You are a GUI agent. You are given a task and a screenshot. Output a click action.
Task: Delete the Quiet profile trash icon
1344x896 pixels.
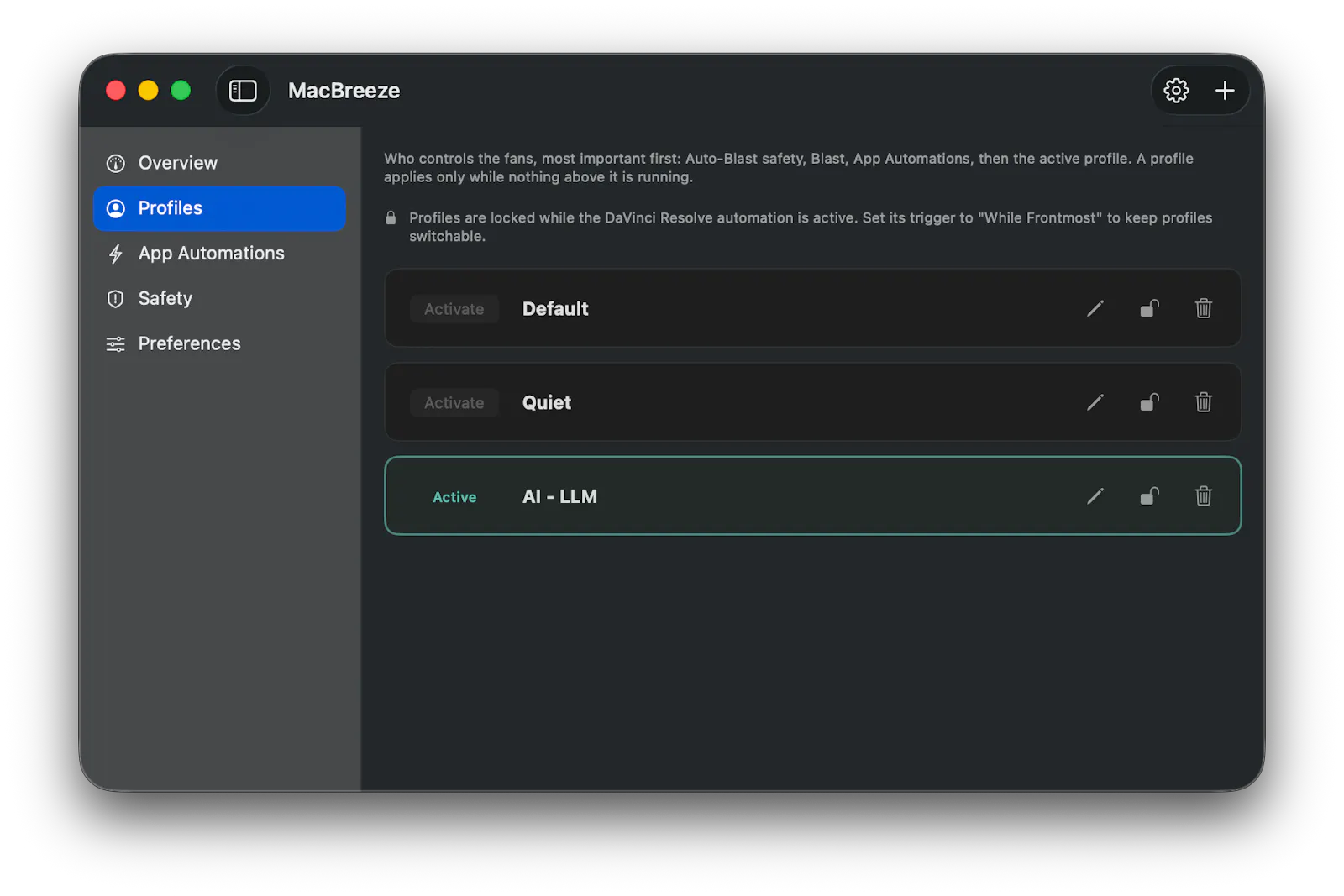pyautogui.click(x=1204, y=403)
